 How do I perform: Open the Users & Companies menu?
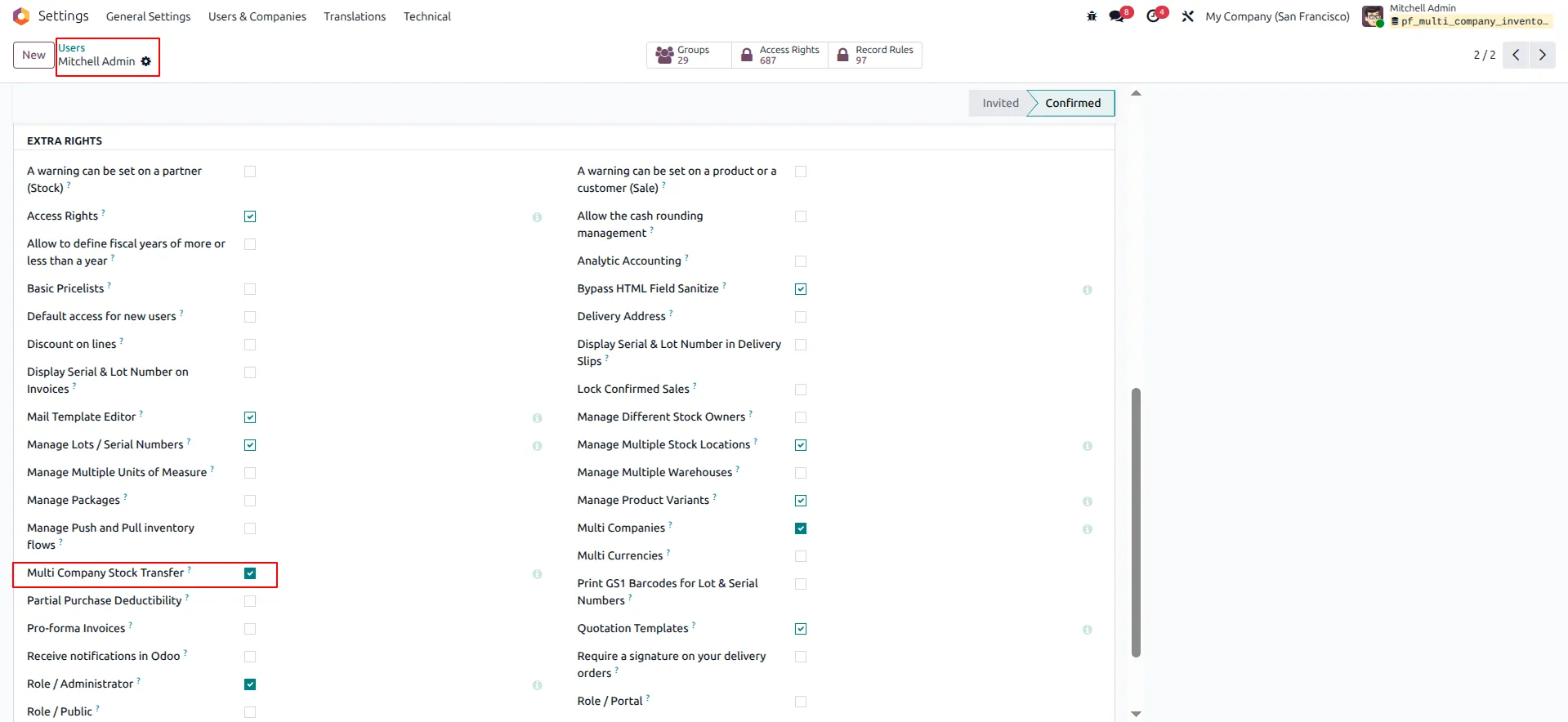[x=257, y=16]
